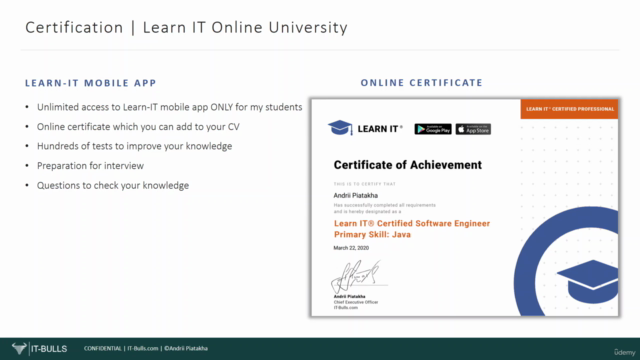Click the App Store badge on certificate
Image resolution: width=640 pixels, height=360 pixels.
click(x=473, y=129)
